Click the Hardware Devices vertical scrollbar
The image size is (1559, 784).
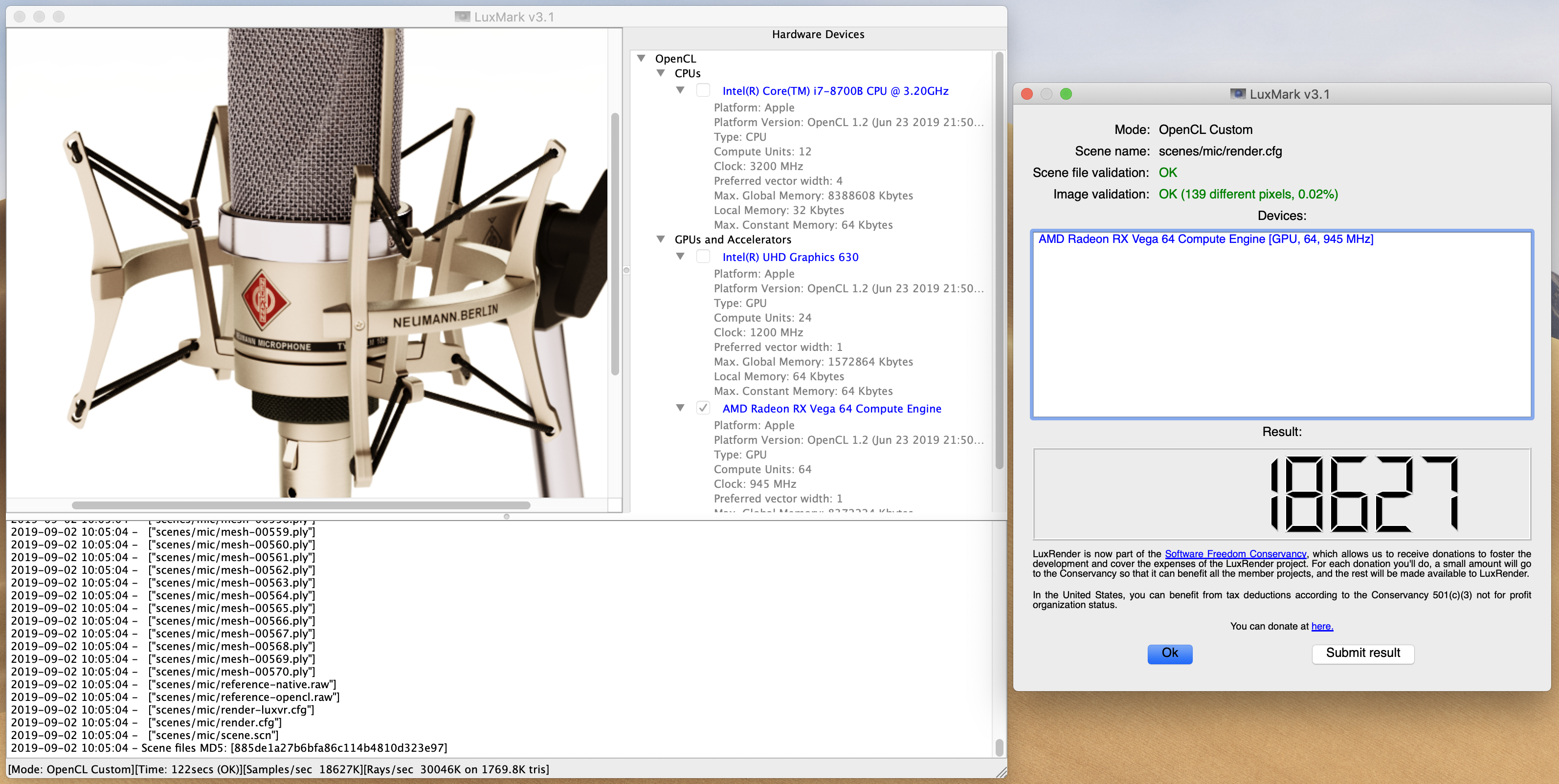[x=999, y=260]
